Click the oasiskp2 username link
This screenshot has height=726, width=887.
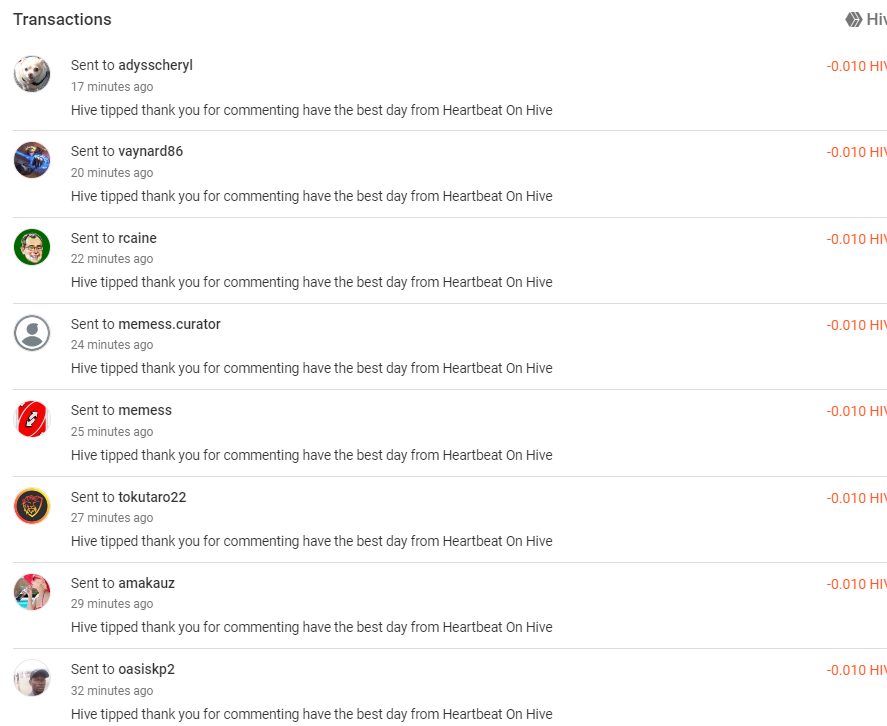147,669
